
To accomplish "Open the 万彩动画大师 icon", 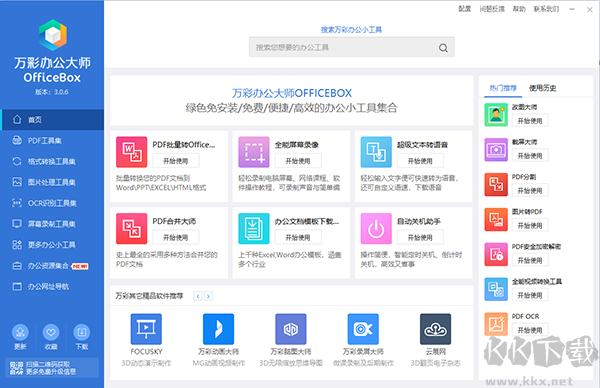I will (x=218, y=329).
